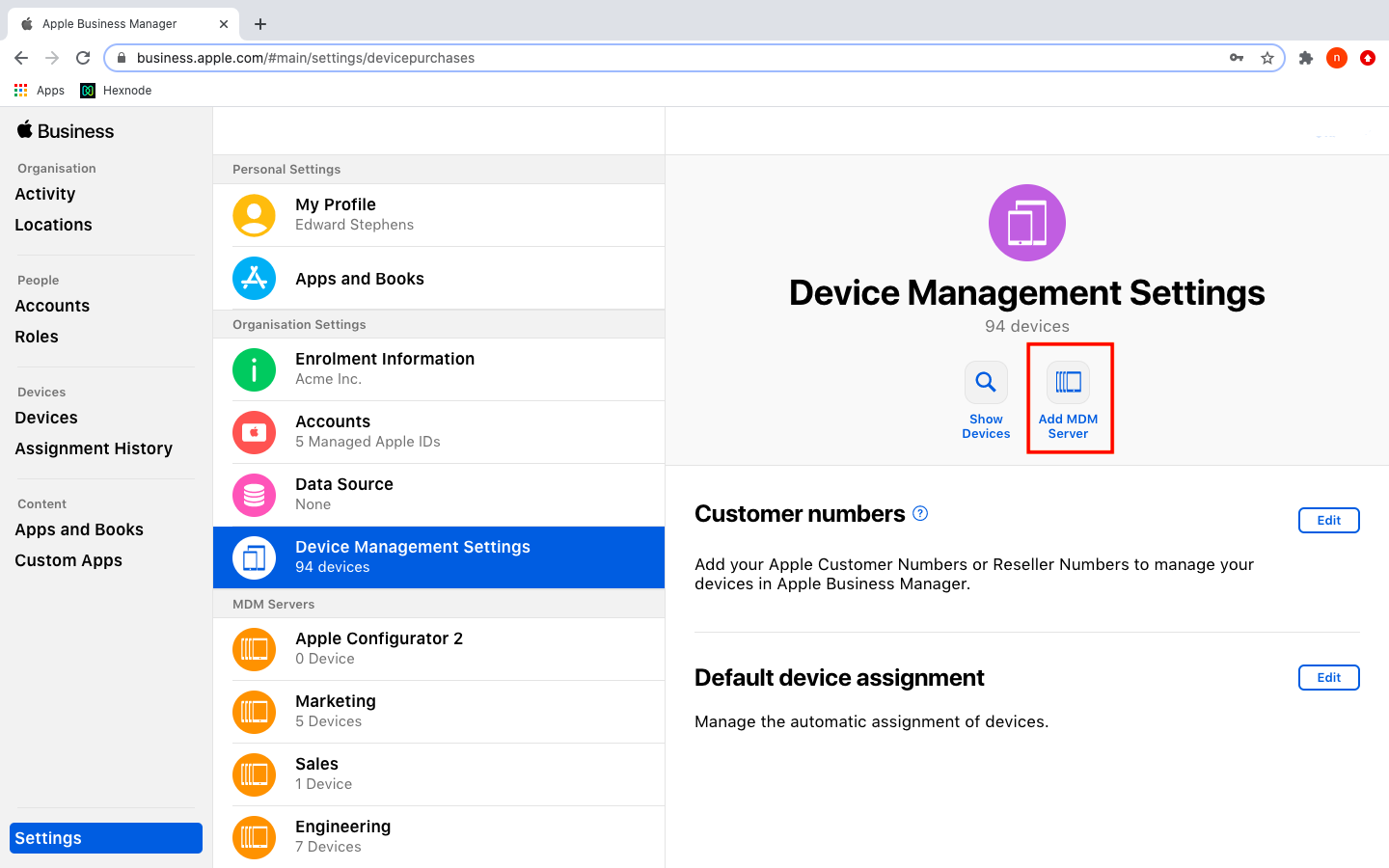Click the Apps and Books store icon
The height and width of the screenshot is (868, 1389).
(x=254, y=278)
